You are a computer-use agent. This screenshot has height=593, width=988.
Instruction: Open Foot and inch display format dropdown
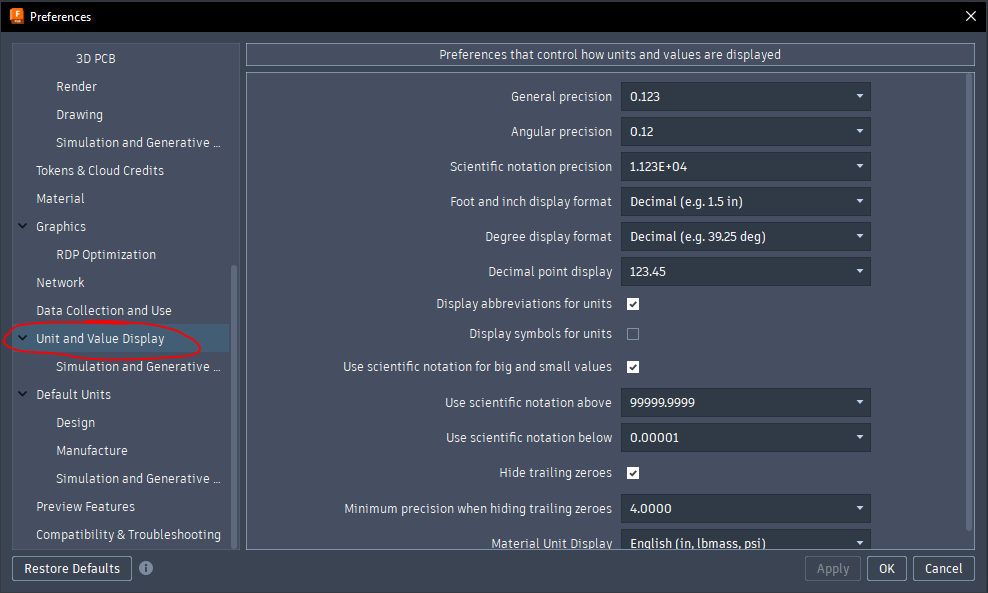pos(745,202)
